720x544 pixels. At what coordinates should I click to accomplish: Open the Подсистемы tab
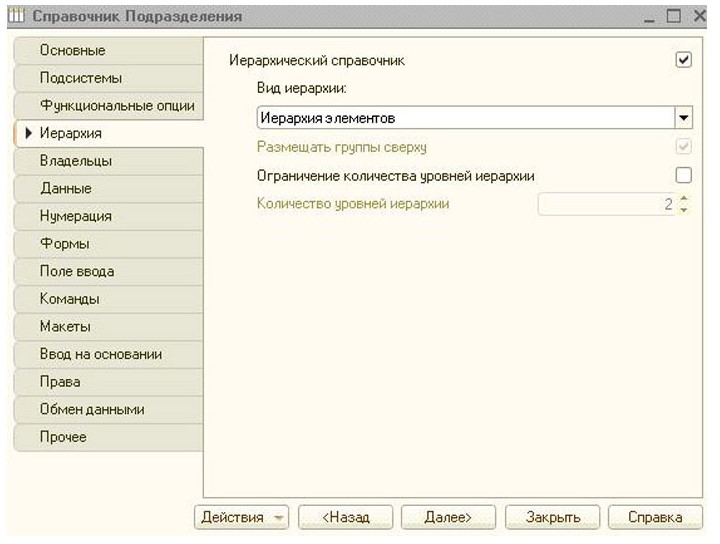tap(81, 78)
